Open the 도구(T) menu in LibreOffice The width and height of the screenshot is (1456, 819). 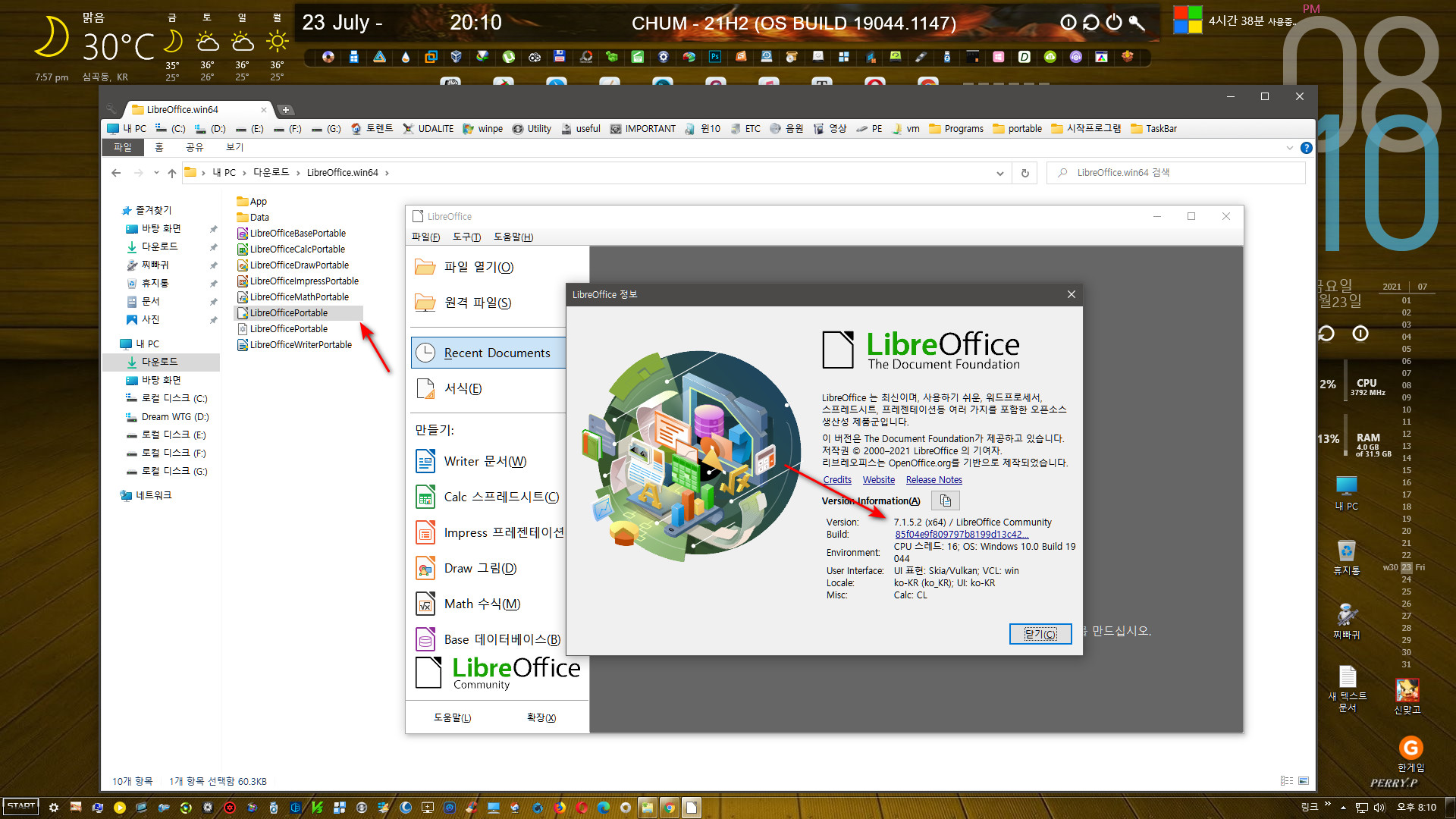[x=466, y=237]
